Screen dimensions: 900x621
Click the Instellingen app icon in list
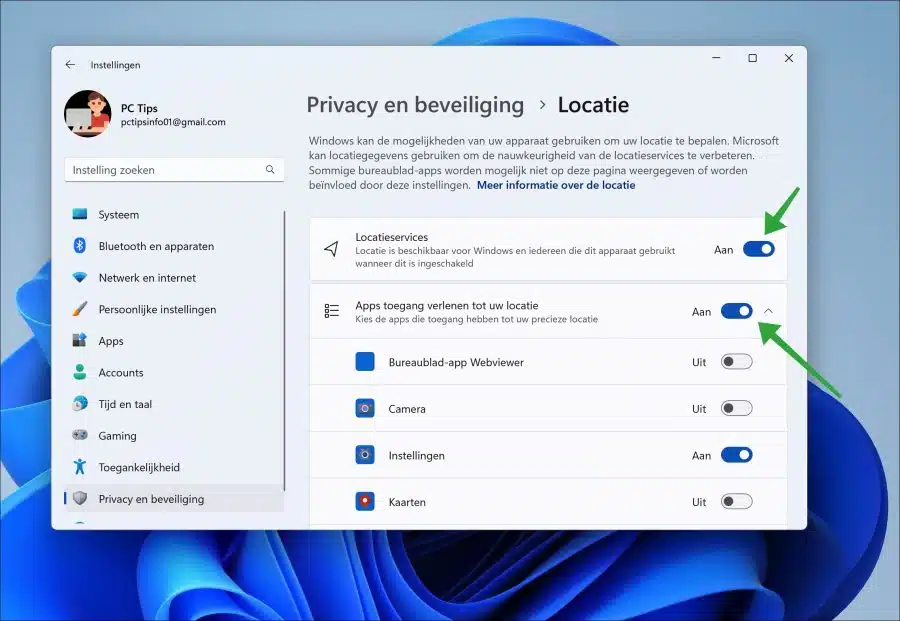[x=364, y=455]
